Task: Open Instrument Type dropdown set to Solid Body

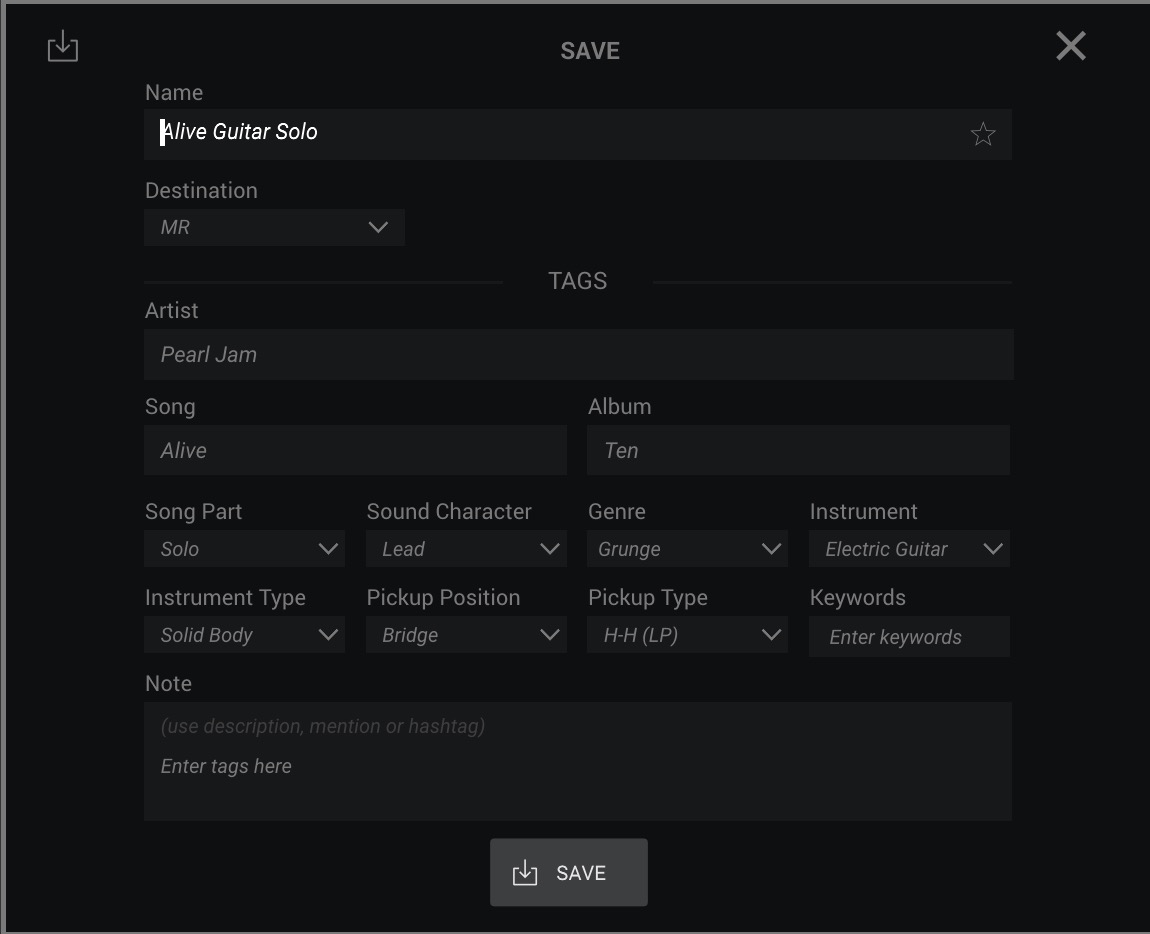Action: (245, 635)
